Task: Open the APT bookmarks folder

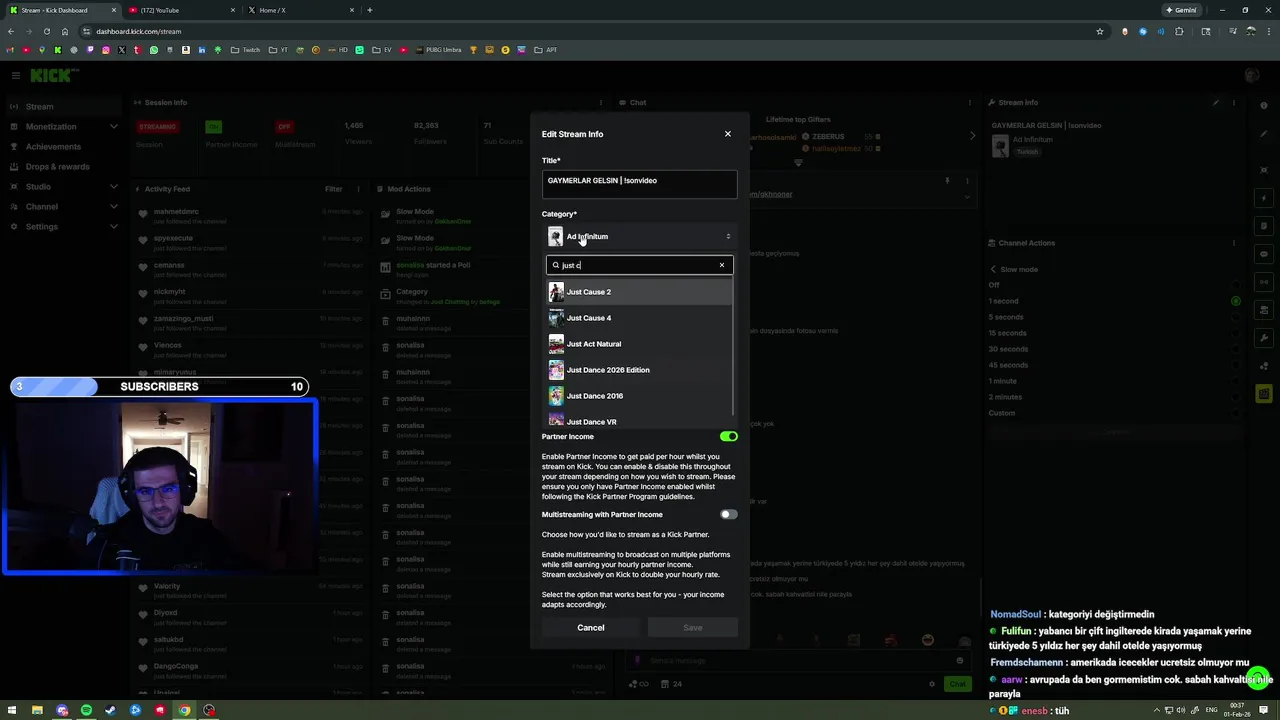Action: click(546, 50)
